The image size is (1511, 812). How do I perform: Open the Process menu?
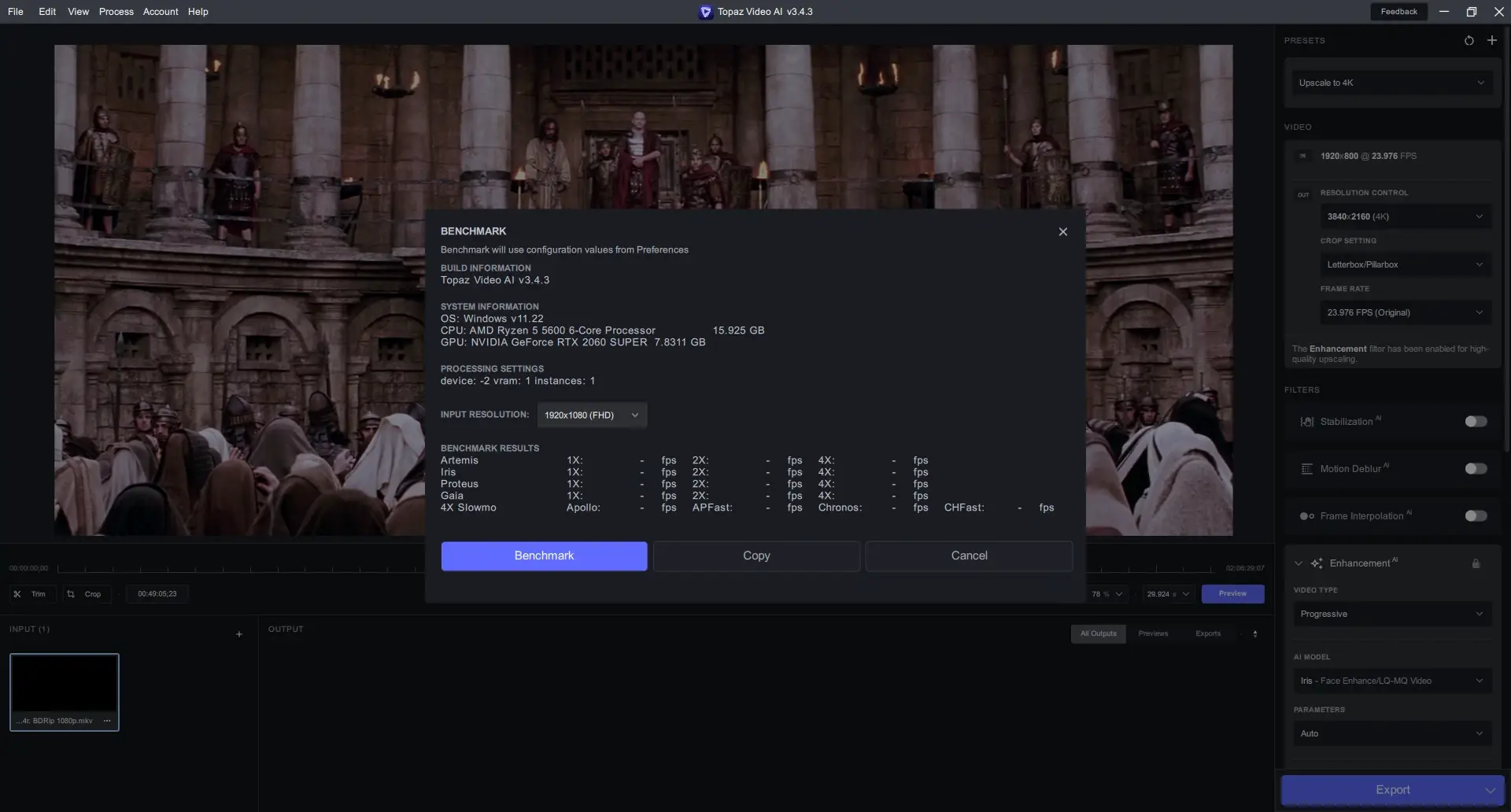pyautogui.click(x=116, y=12)
